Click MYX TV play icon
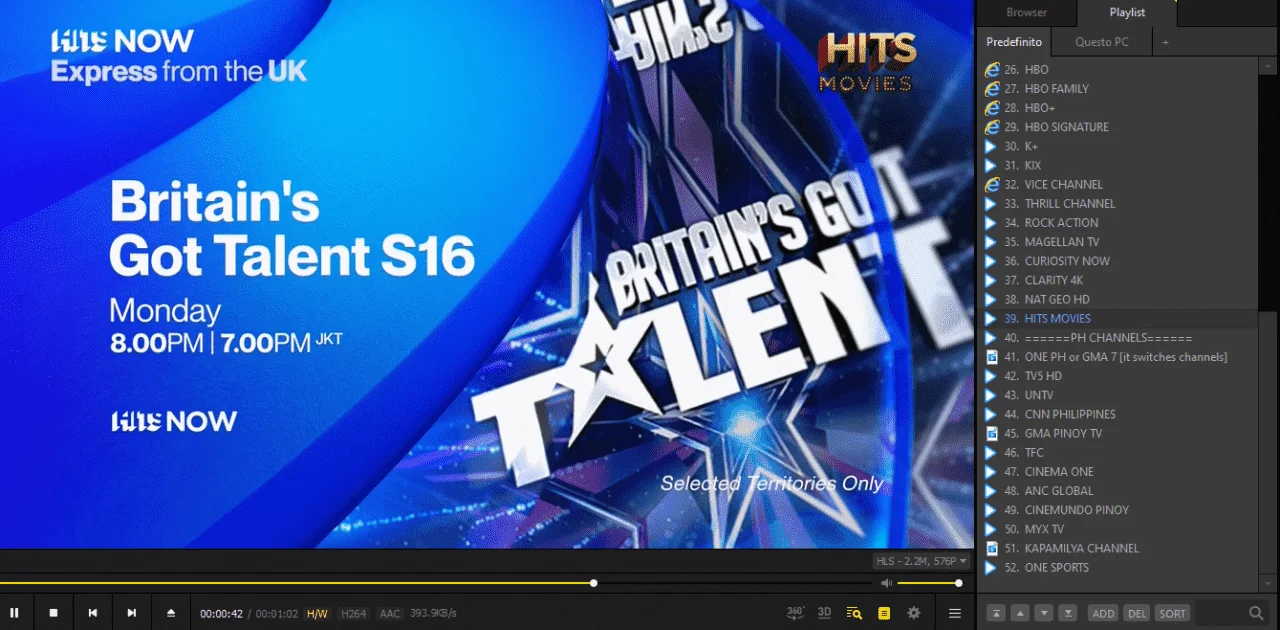The image size is (1280, 630). click(991, 529)
